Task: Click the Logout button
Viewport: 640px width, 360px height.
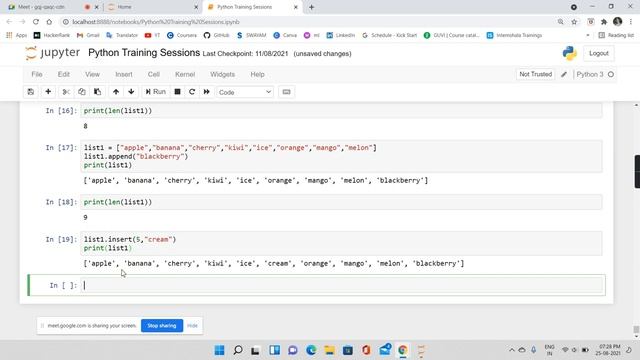Action: click(x=599, y=53)
